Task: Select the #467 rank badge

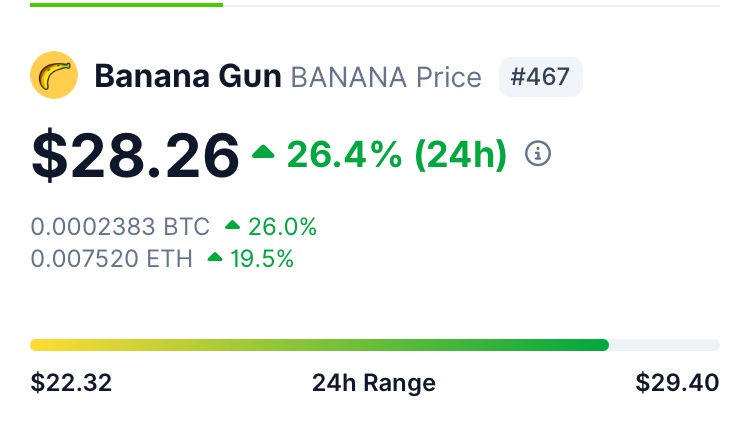Action: coord(540,77)
